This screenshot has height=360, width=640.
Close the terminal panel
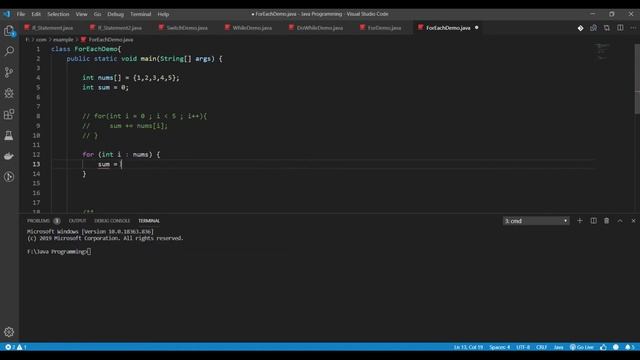[x=633, y=221]
